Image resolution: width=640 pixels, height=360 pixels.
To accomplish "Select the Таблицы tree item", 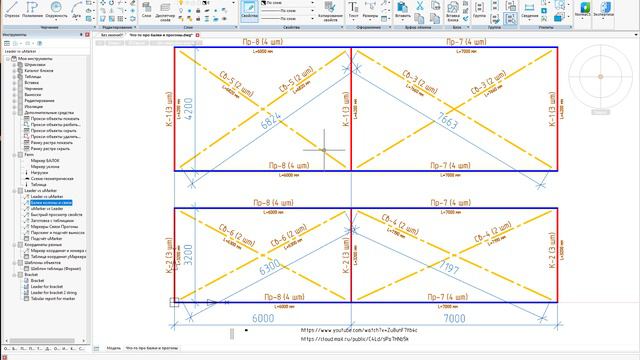I will (x=33, y=77).
